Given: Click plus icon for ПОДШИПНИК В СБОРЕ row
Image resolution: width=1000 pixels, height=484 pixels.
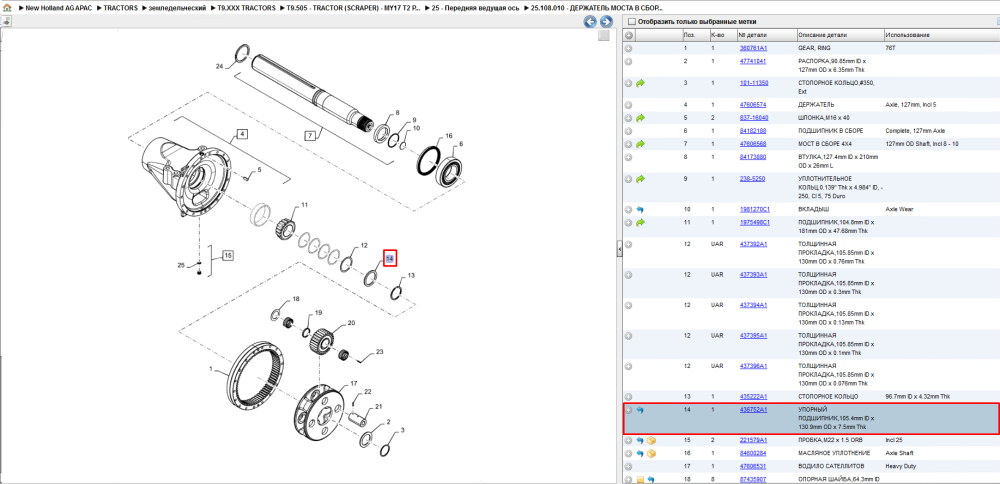Looking at the screenshot, I should (x=628, y=131).
